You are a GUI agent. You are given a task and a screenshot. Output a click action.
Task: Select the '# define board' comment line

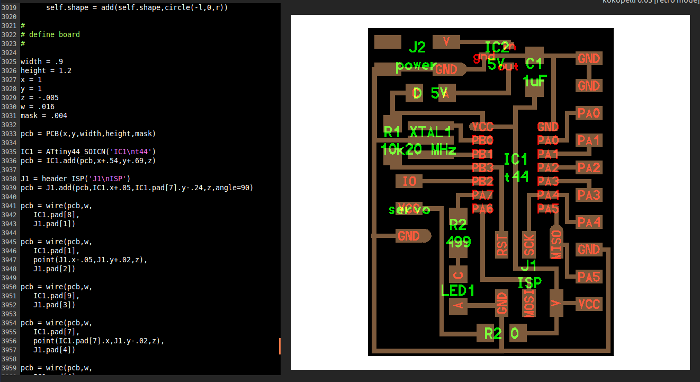click(50, 34)
